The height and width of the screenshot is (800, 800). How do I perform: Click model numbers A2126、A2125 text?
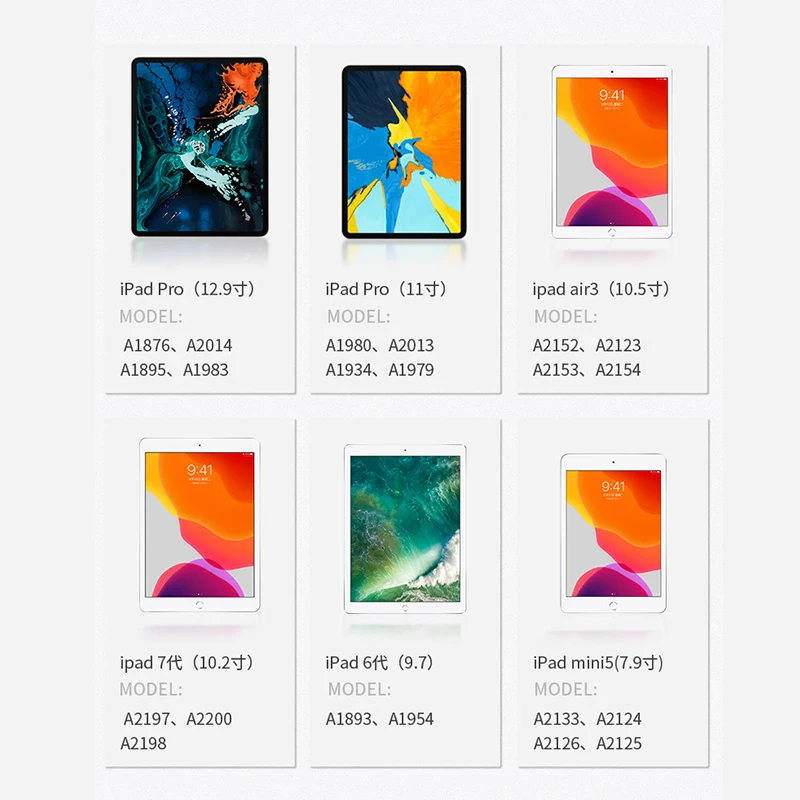tap(587, 743)
